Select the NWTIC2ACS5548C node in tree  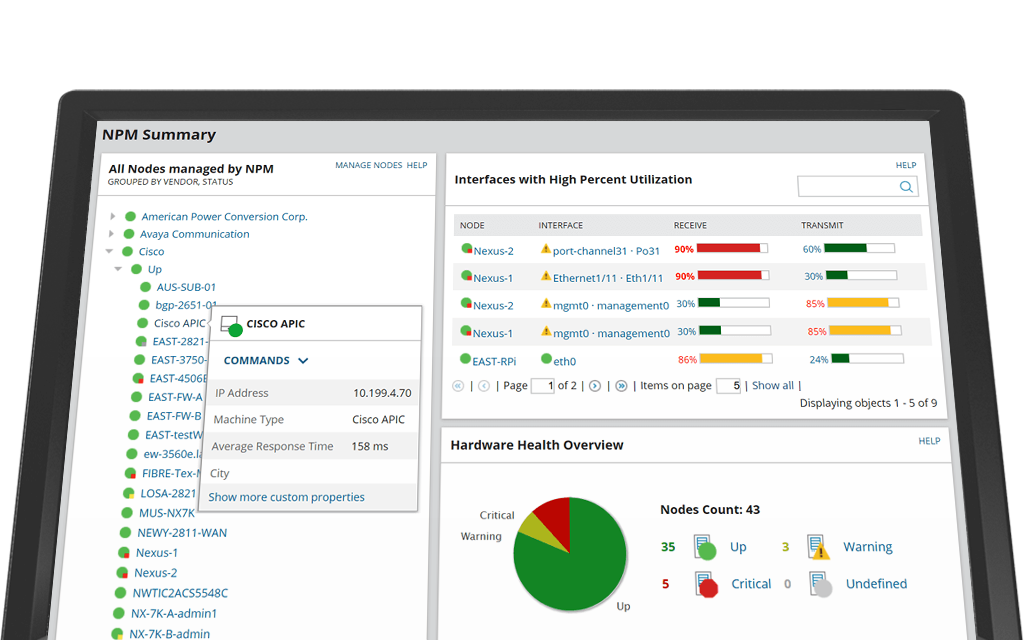pyautogui.click(x=180, y=593)
